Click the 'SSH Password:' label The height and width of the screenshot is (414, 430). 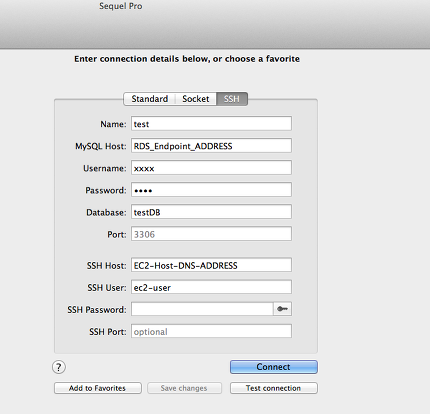tap(97, 310)
